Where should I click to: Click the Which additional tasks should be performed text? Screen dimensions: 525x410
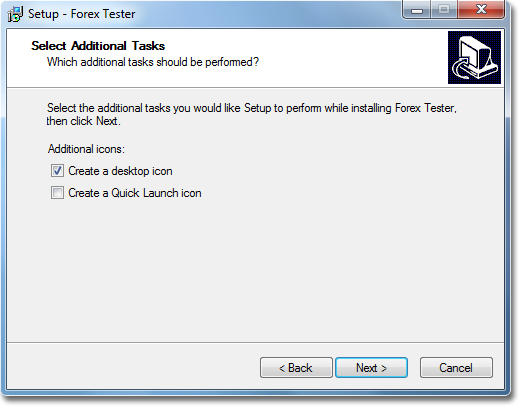[x=153, y=62]
